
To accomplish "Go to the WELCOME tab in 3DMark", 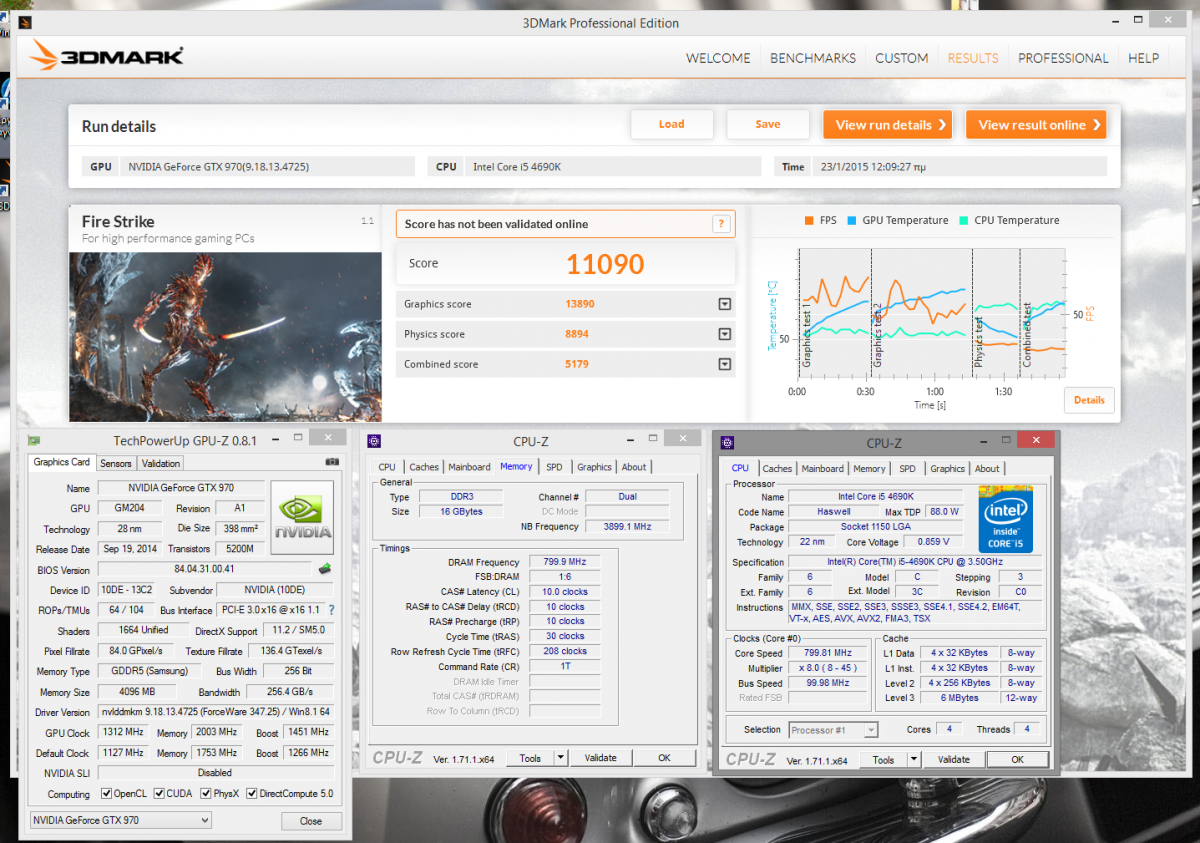I will coord(718,58).
